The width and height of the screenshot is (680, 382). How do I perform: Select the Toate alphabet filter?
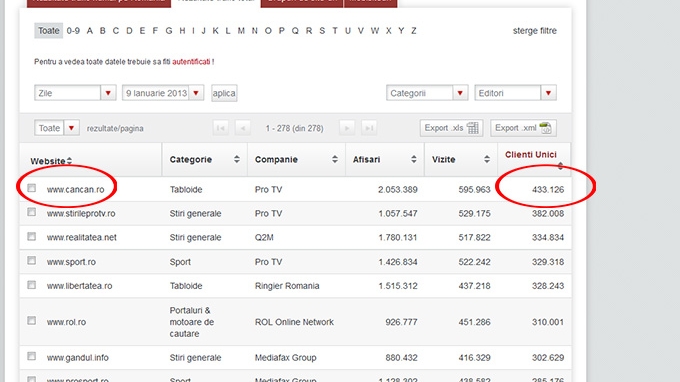49,31
